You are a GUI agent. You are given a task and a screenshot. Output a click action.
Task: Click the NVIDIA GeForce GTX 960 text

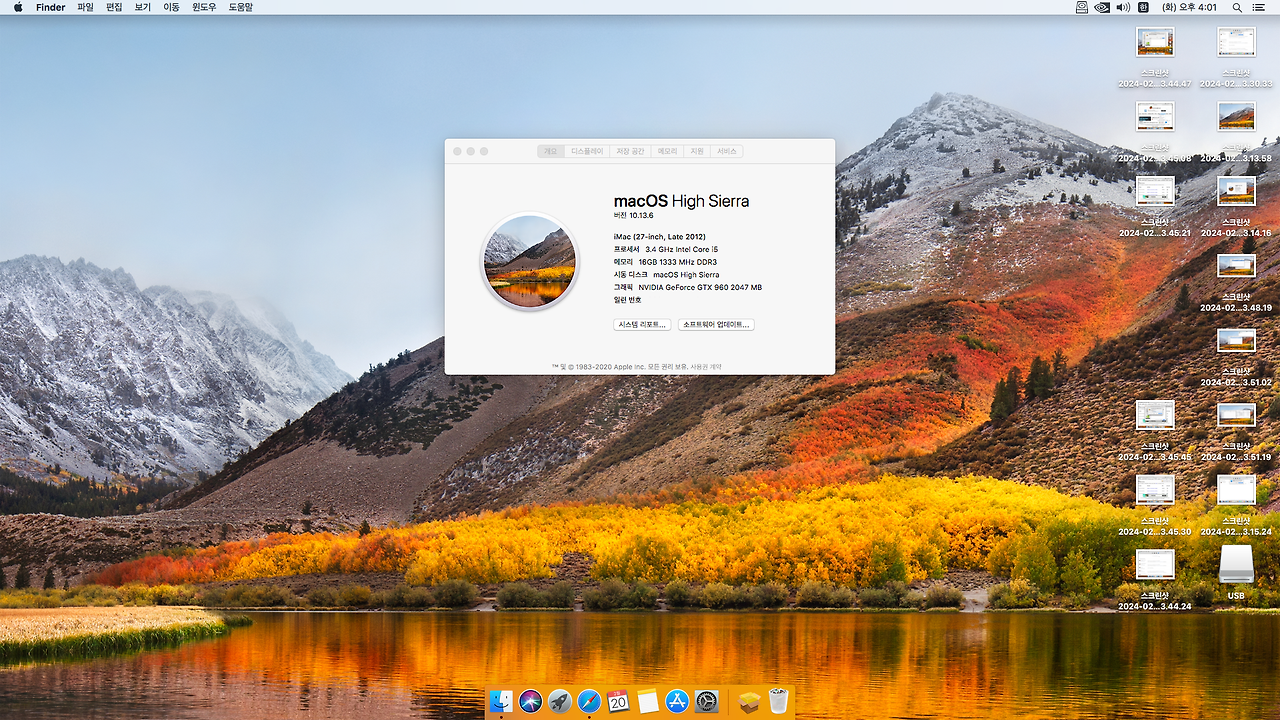[x=700, y=287]
